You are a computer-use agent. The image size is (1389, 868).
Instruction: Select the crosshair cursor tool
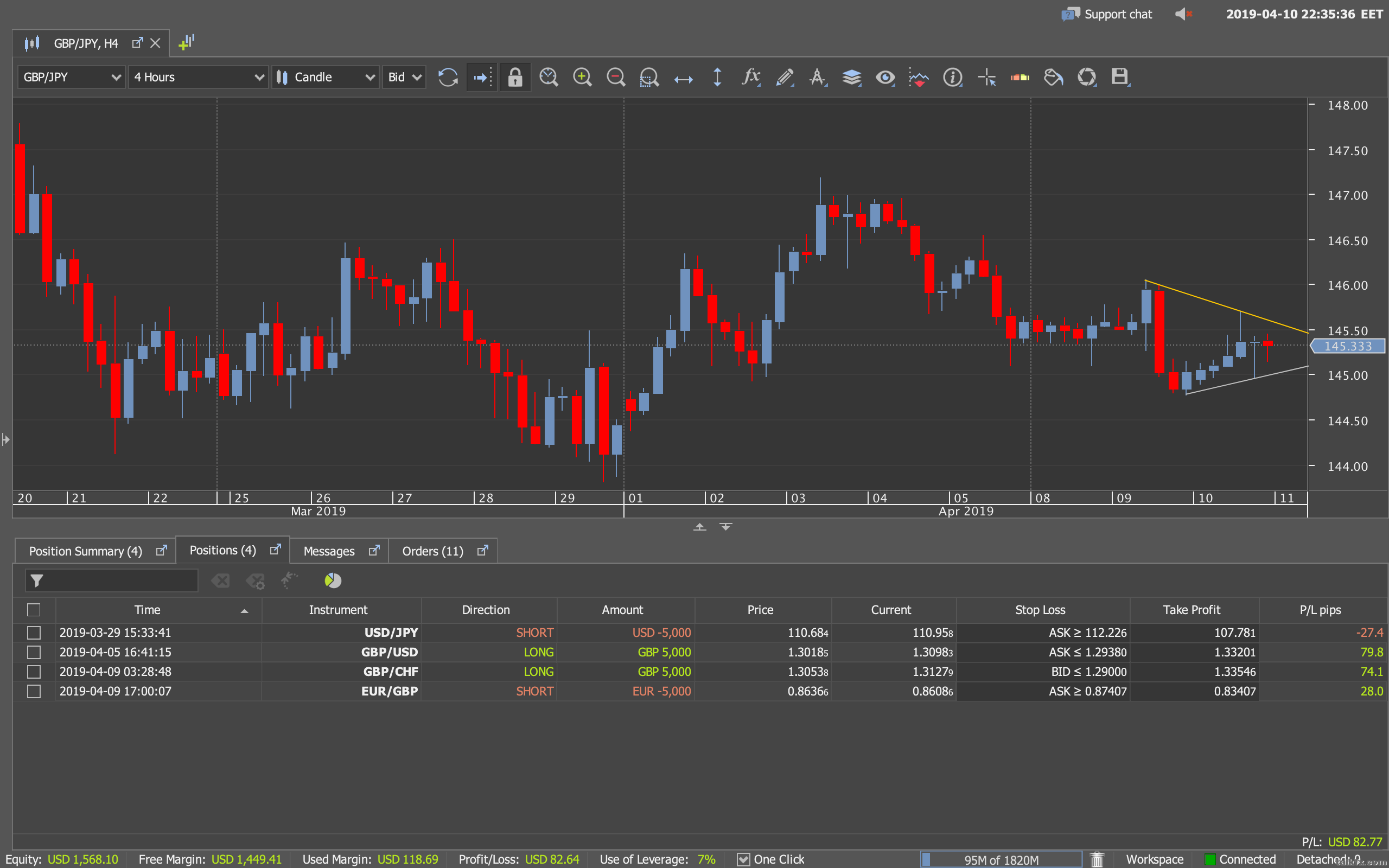[x=986, y=77]
